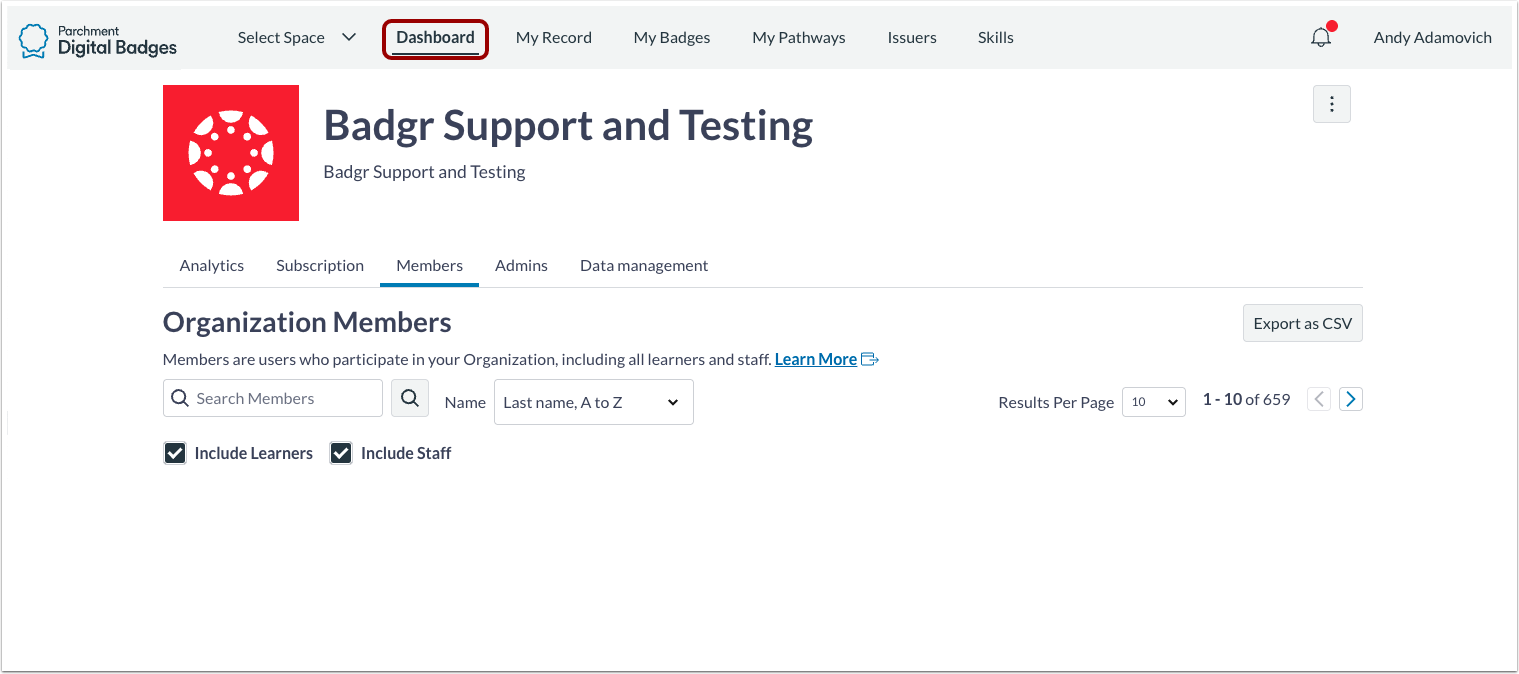Switch to the Analytics tab
This screenshot has width=1519, height=674.
pos(212,265)
